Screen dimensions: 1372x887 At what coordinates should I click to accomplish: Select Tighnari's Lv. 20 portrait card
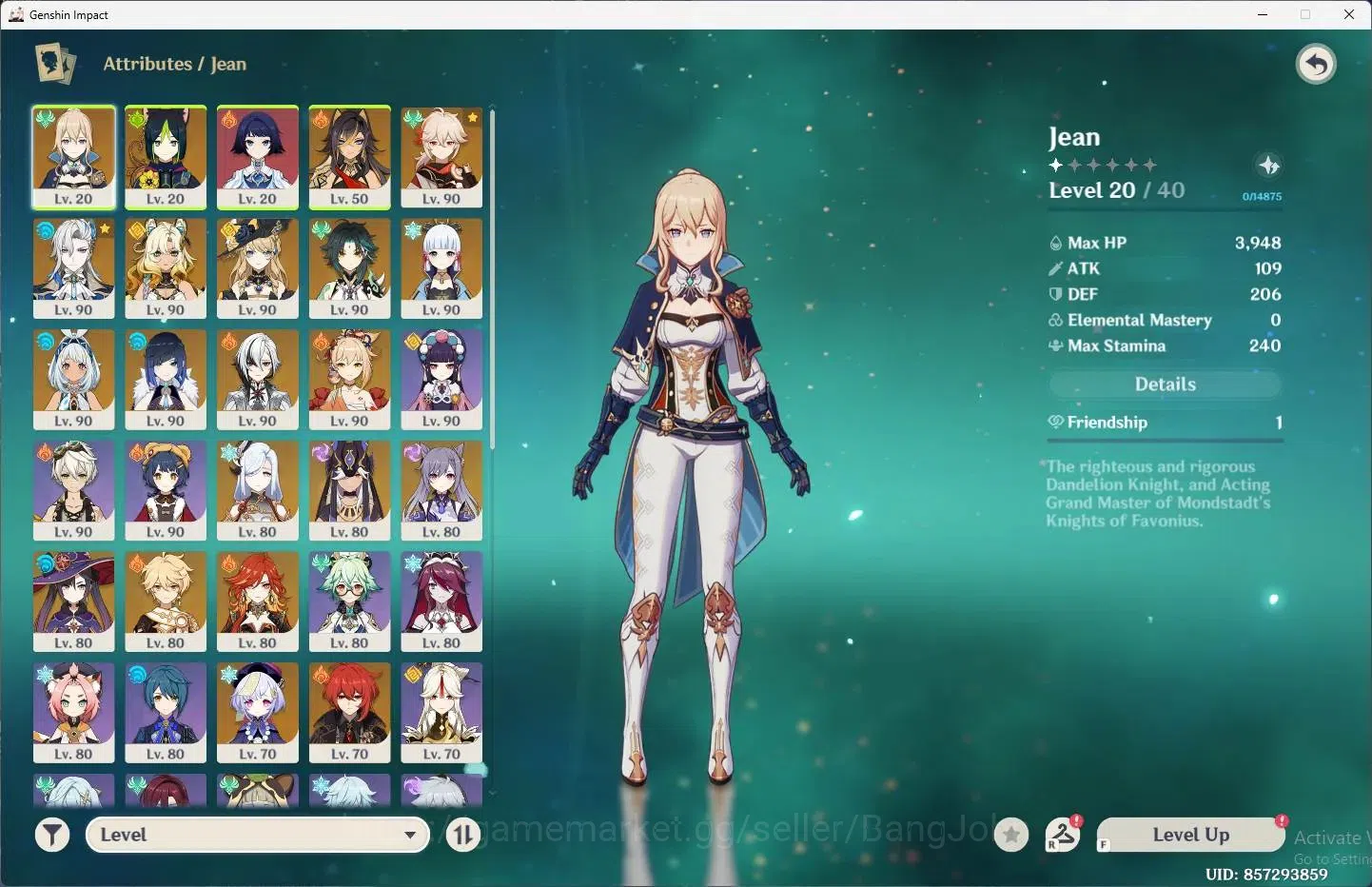click(166, 157)
